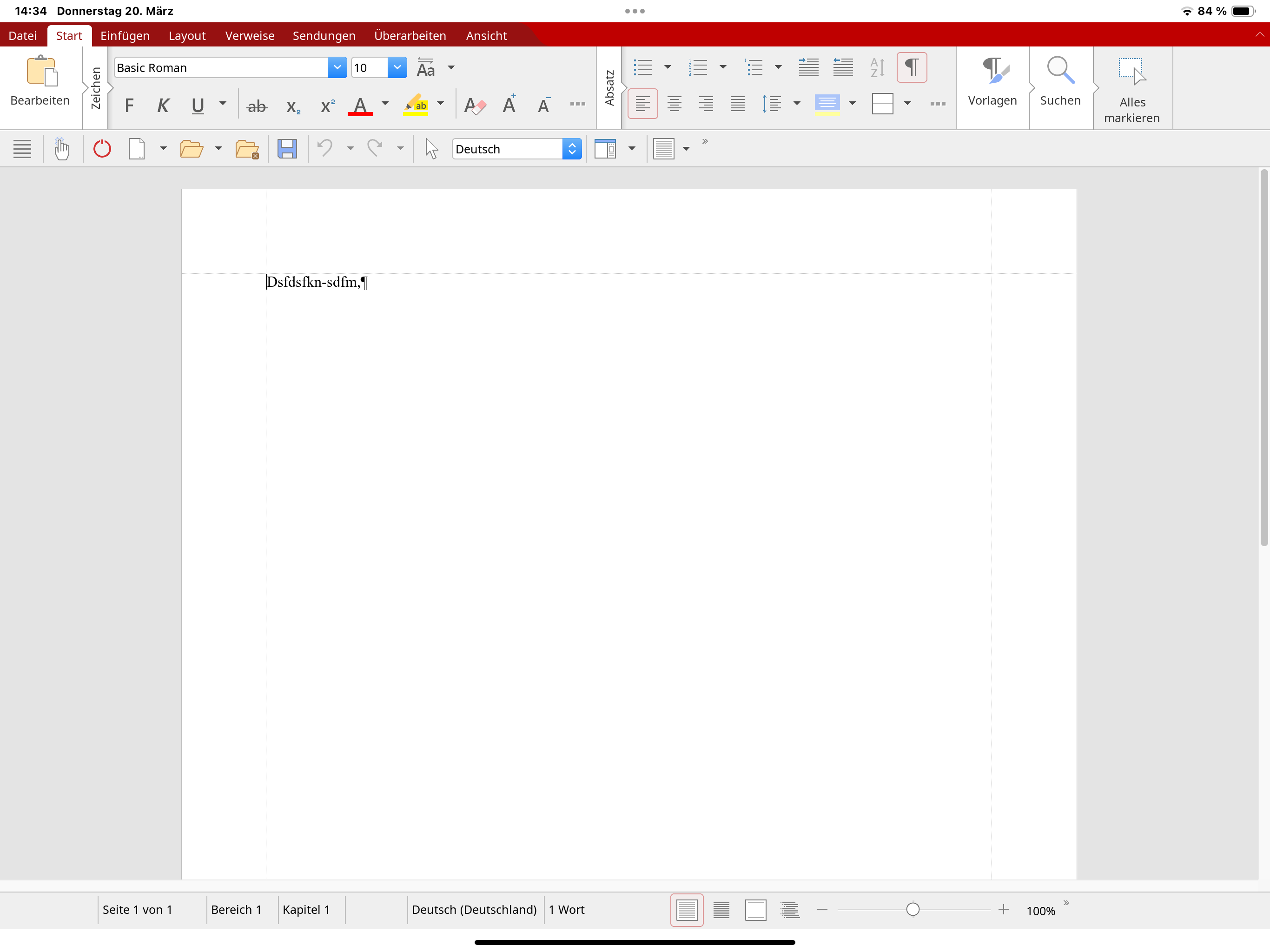Click the font size field showing 10
The height and width of the screenshot is (952, 1270).
[370, 68]
